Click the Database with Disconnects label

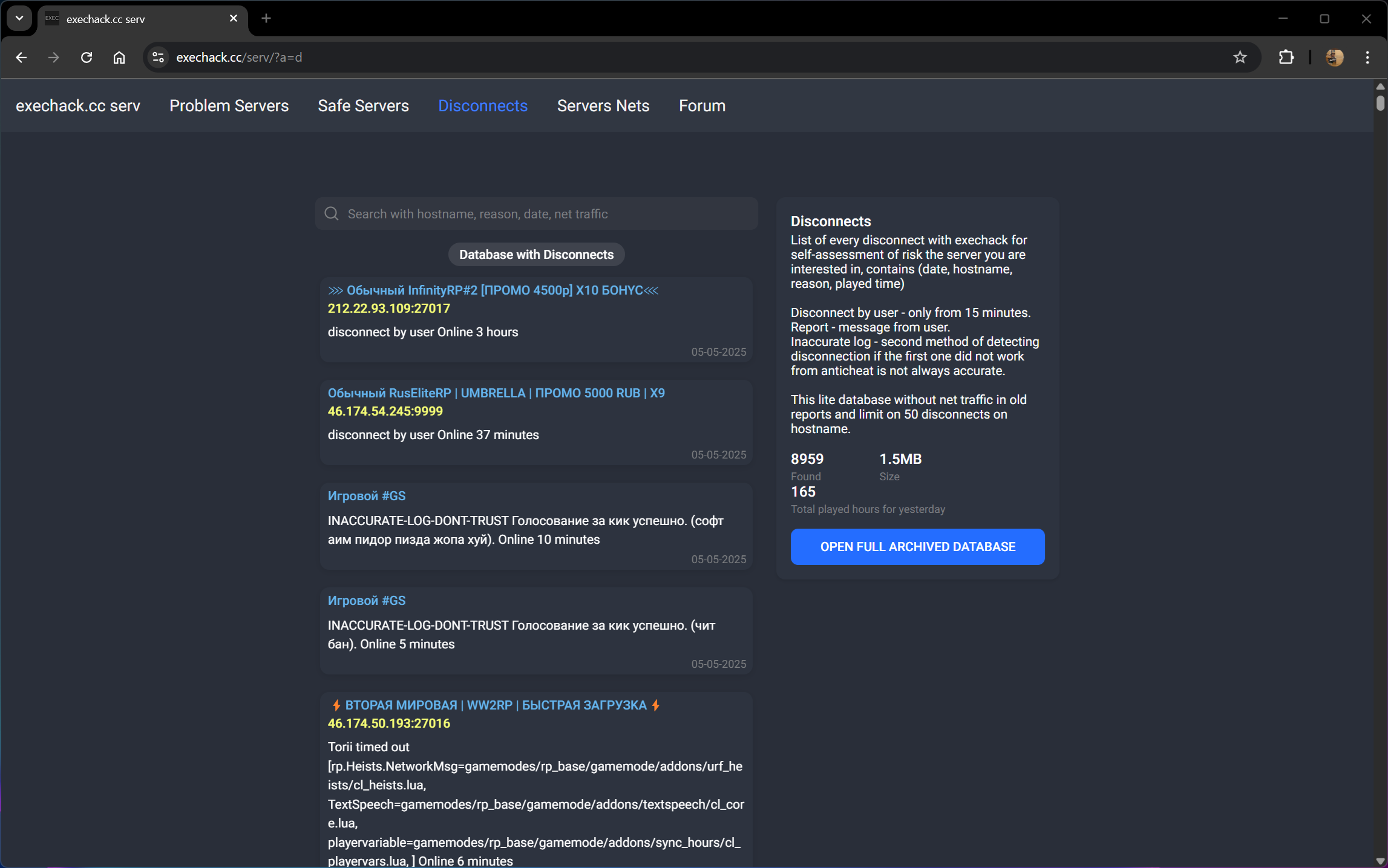click(x=536, y=255)
